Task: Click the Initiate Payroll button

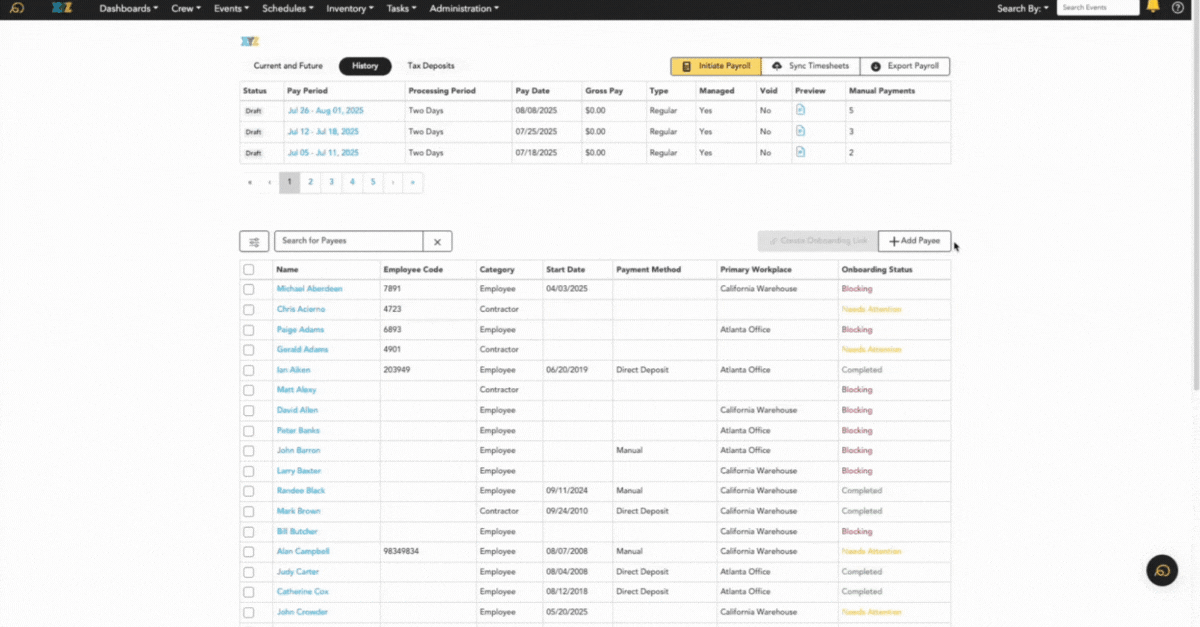Action: pos(715,66)
